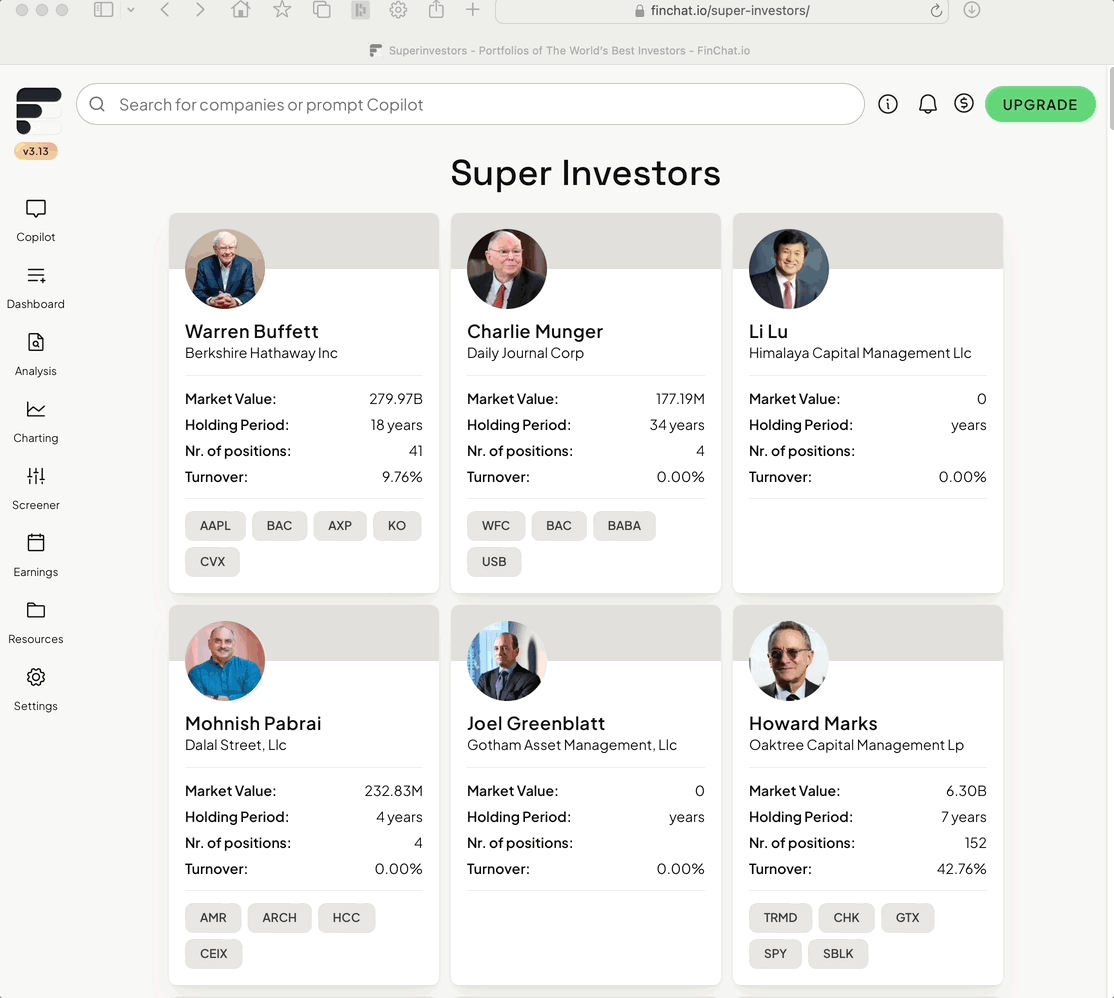Toggle the browser sidebar icon
Screen dimensions: 1114x998
(104, 9)
